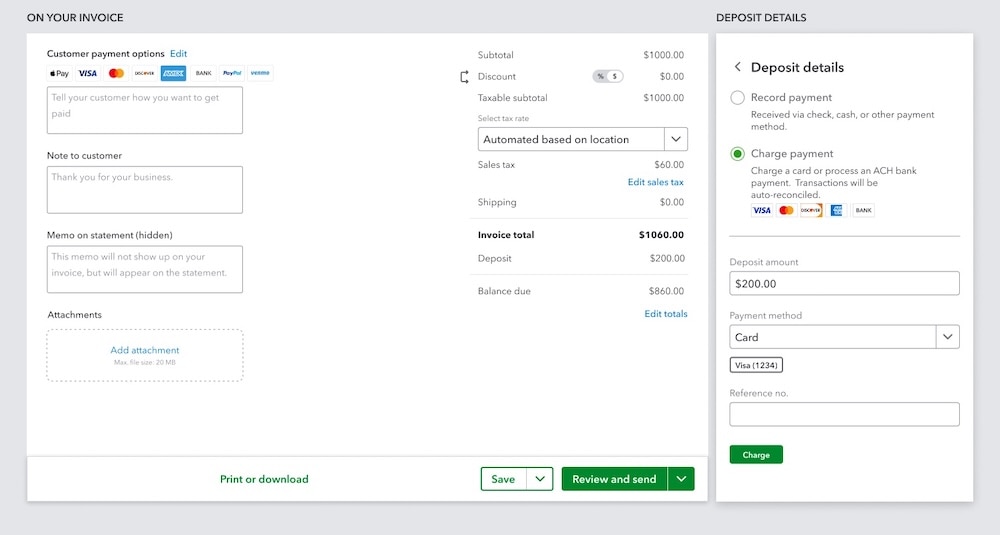This screenshot has width=1000, height=535.
Task: Expand the Payment method Card dropdown
Action: click(948, 337)
